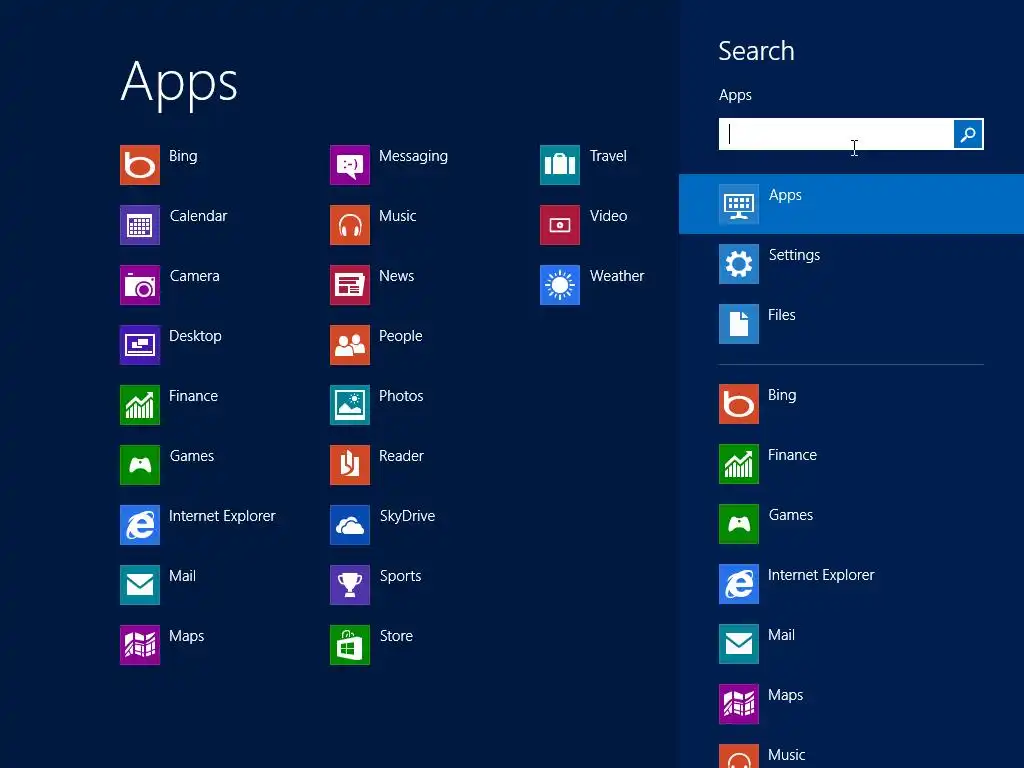Select Settings search scope in Search pane
The height and width of the screenshot is (768, 1024).
click(852, 264)
